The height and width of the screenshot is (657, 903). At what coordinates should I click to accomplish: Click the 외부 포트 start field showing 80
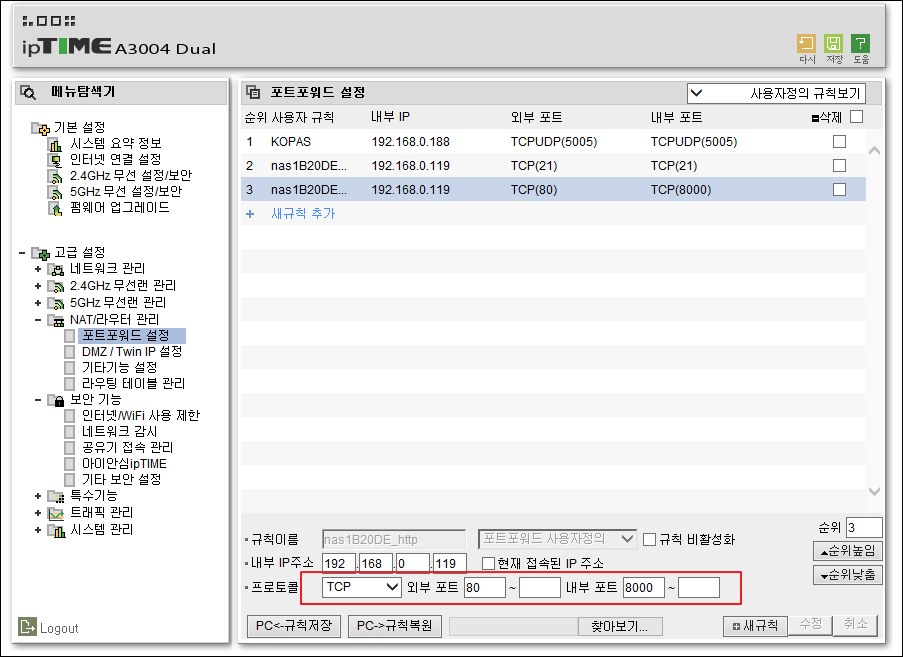[x=485, y=587]
